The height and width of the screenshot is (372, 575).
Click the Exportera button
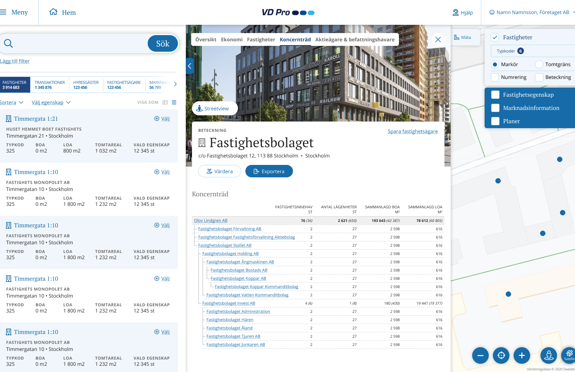tap(269, 171)
